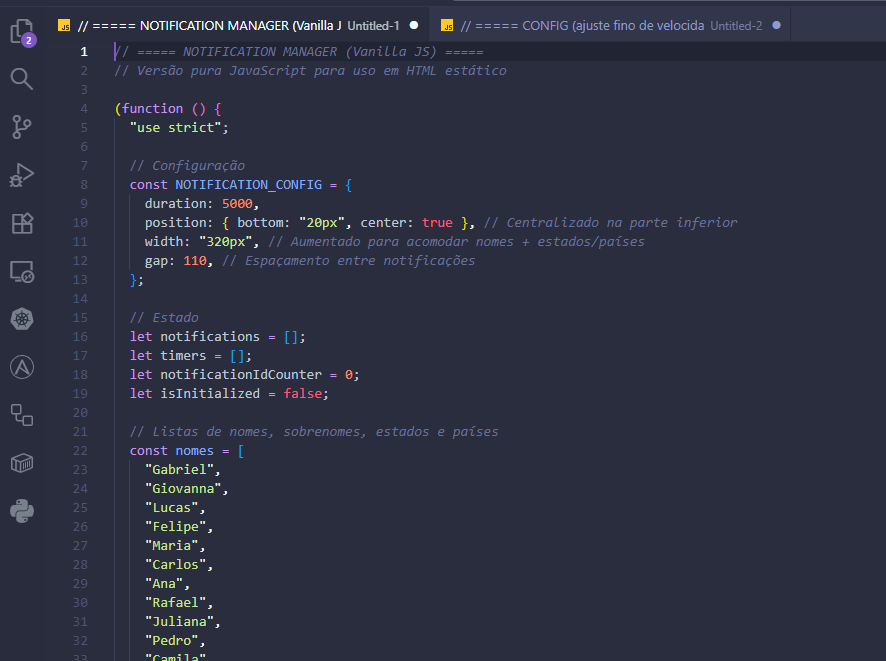Open the Explorer view in activity bar
Screen dimensions: 886x661
22,32
